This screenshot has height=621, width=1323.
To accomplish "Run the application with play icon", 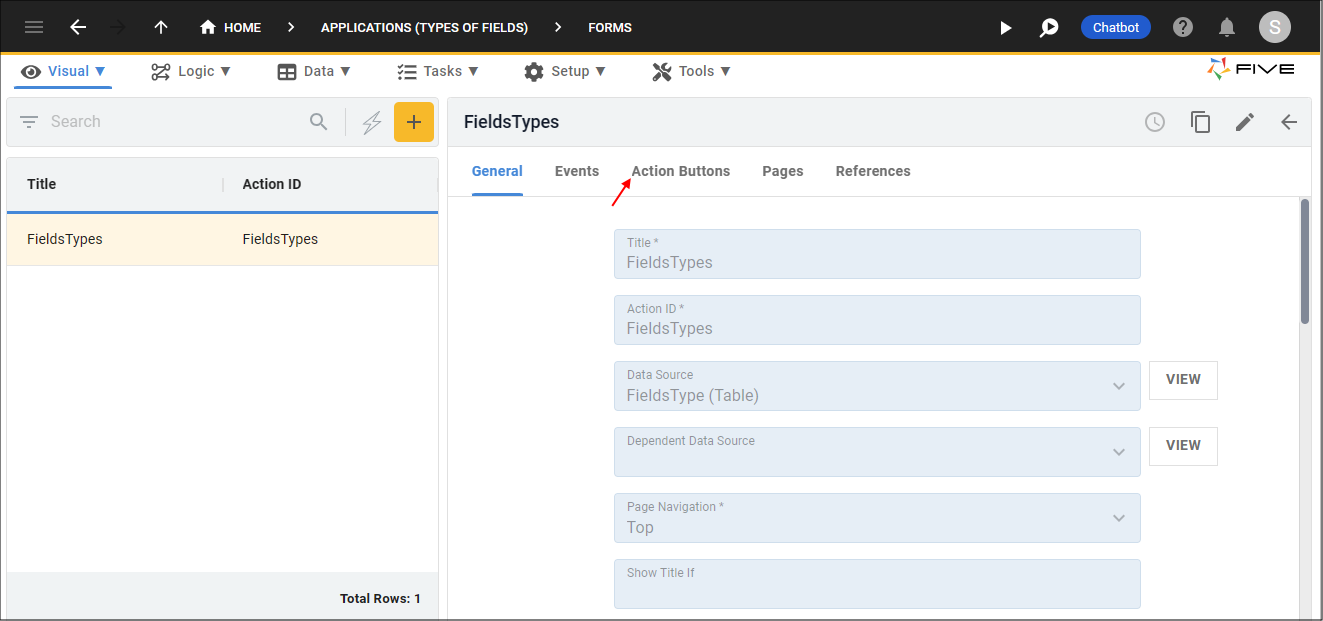I will point(1006,27).
